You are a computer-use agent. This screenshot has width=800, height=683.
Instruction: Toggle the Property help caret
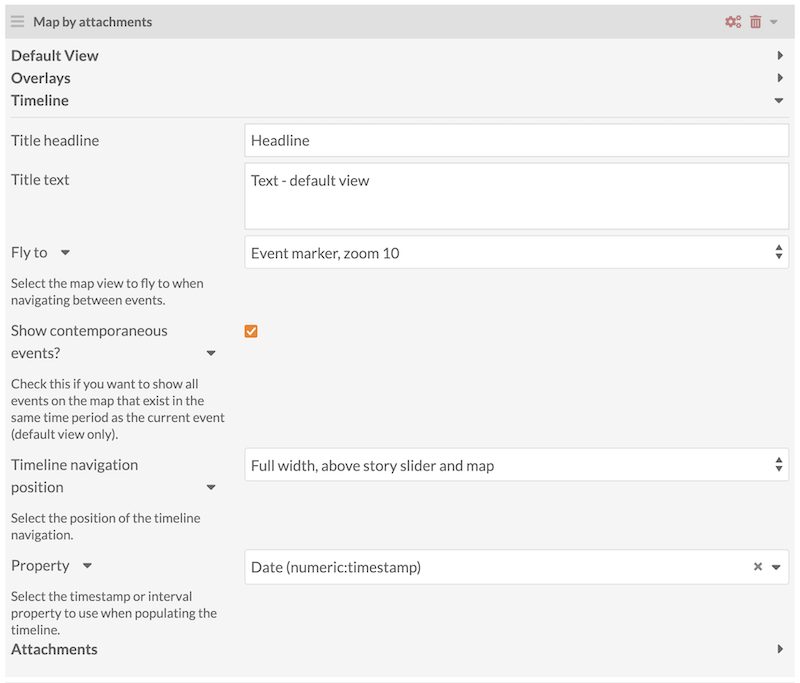(87, 566)
